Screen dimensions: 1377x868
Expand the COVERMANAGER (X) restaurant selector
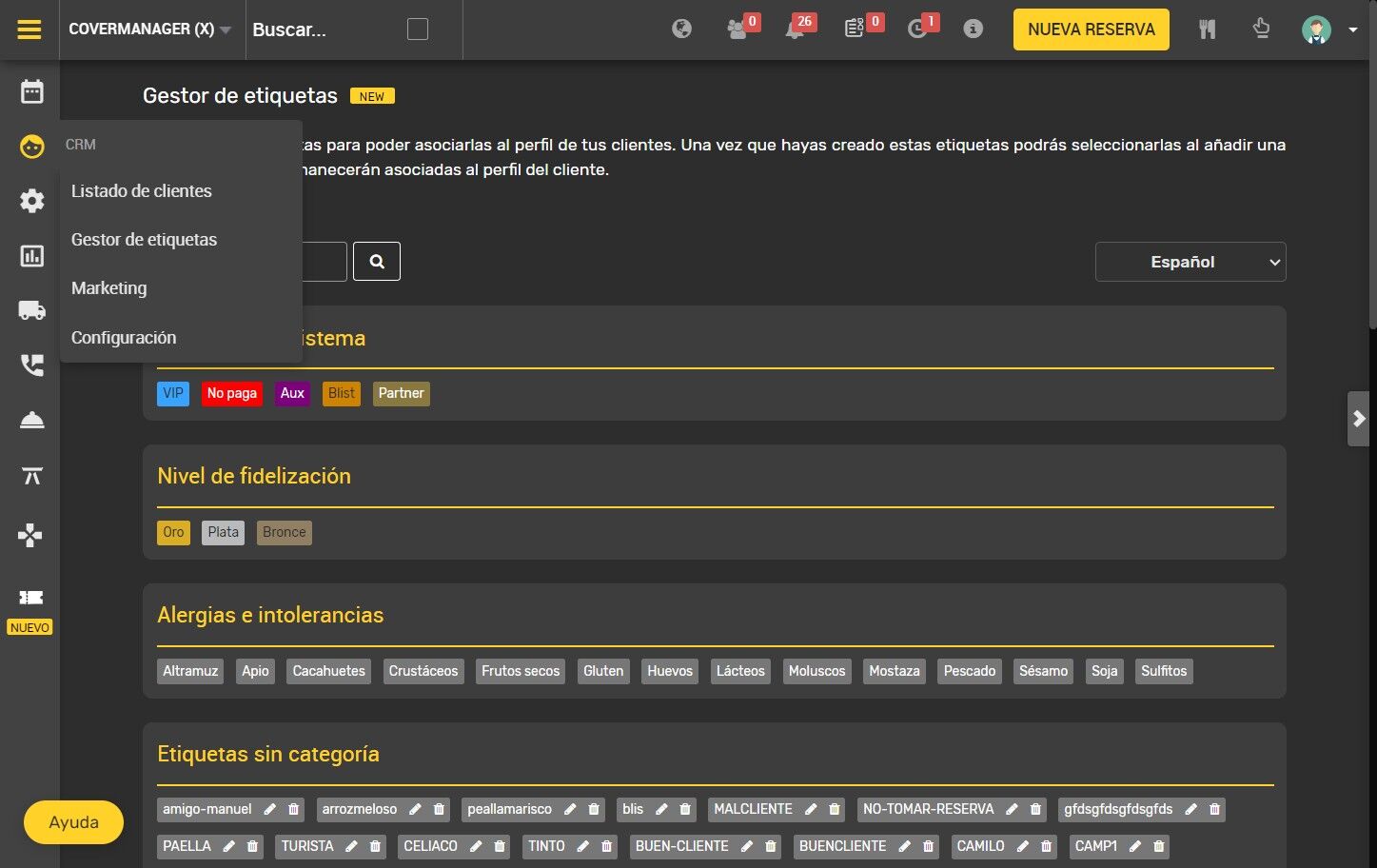[x=149, y=30]
